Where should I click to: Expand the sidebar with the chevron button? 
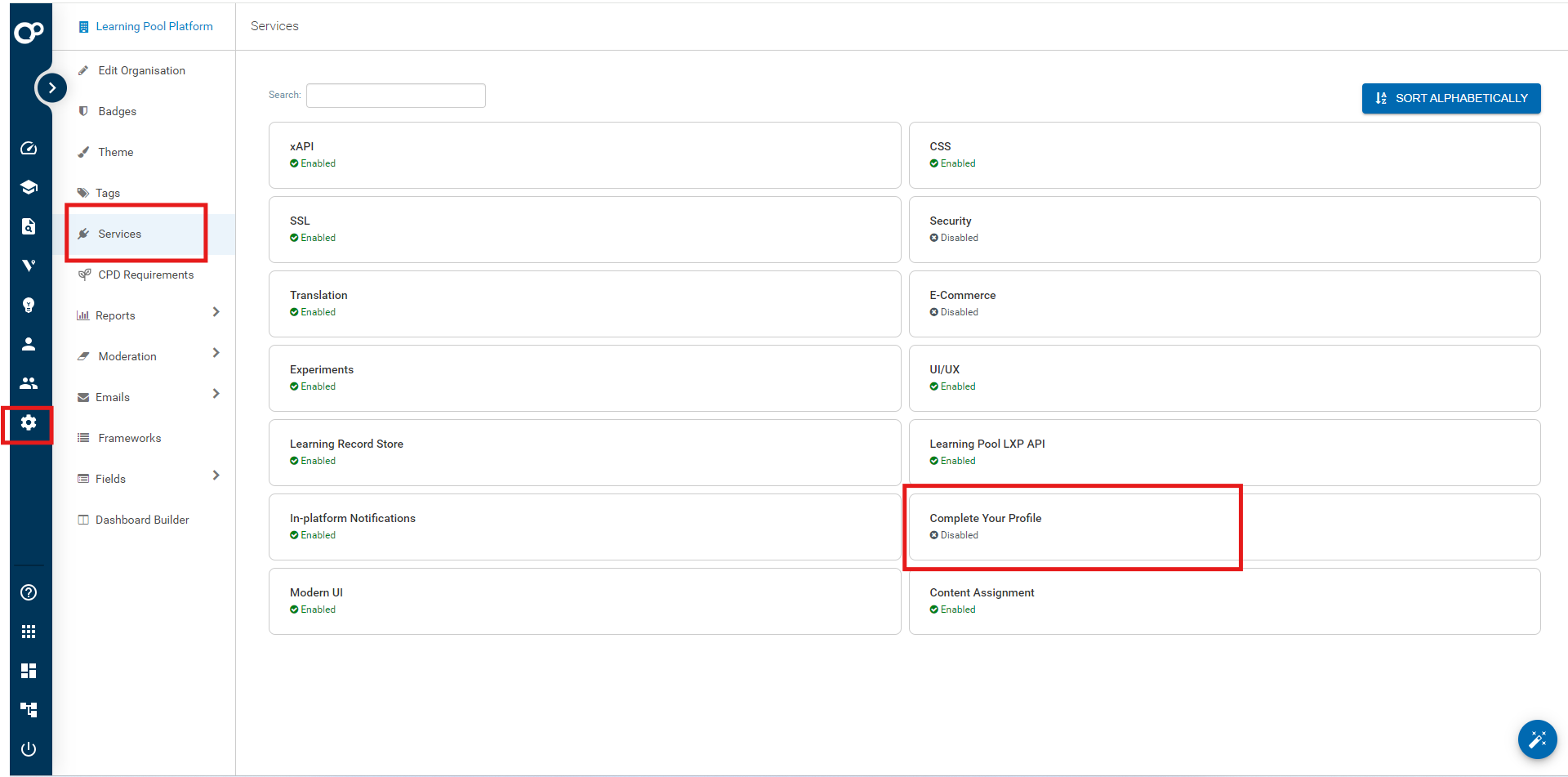click(51, 87)
